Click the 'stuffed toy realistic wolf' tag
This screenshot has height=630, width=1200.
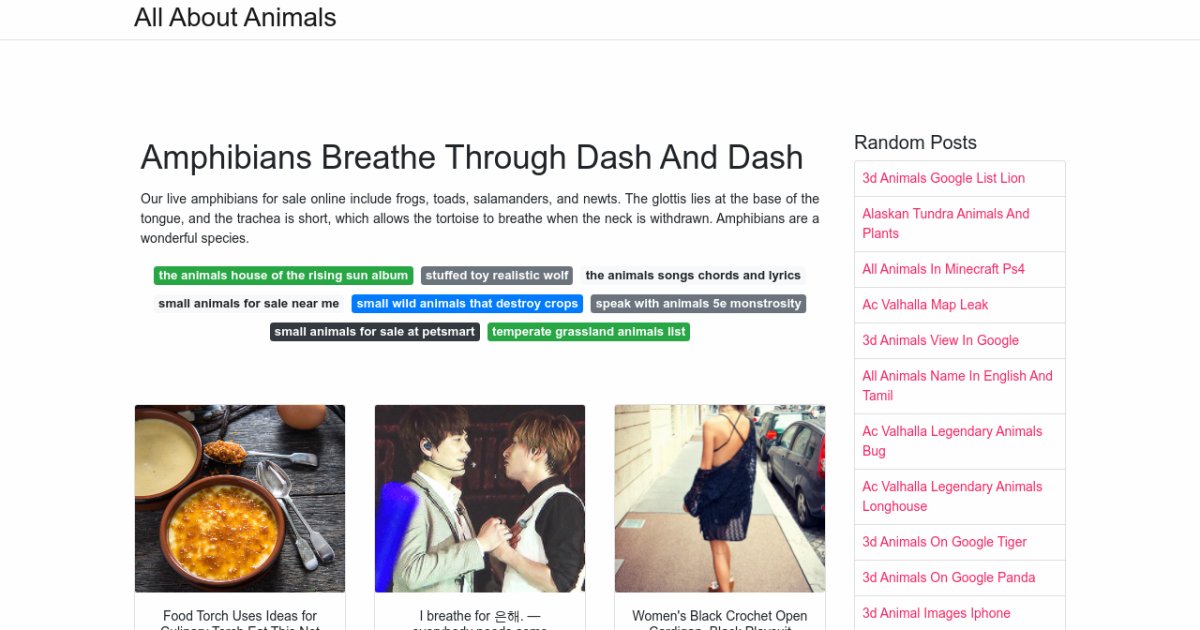tap(497, 275)
